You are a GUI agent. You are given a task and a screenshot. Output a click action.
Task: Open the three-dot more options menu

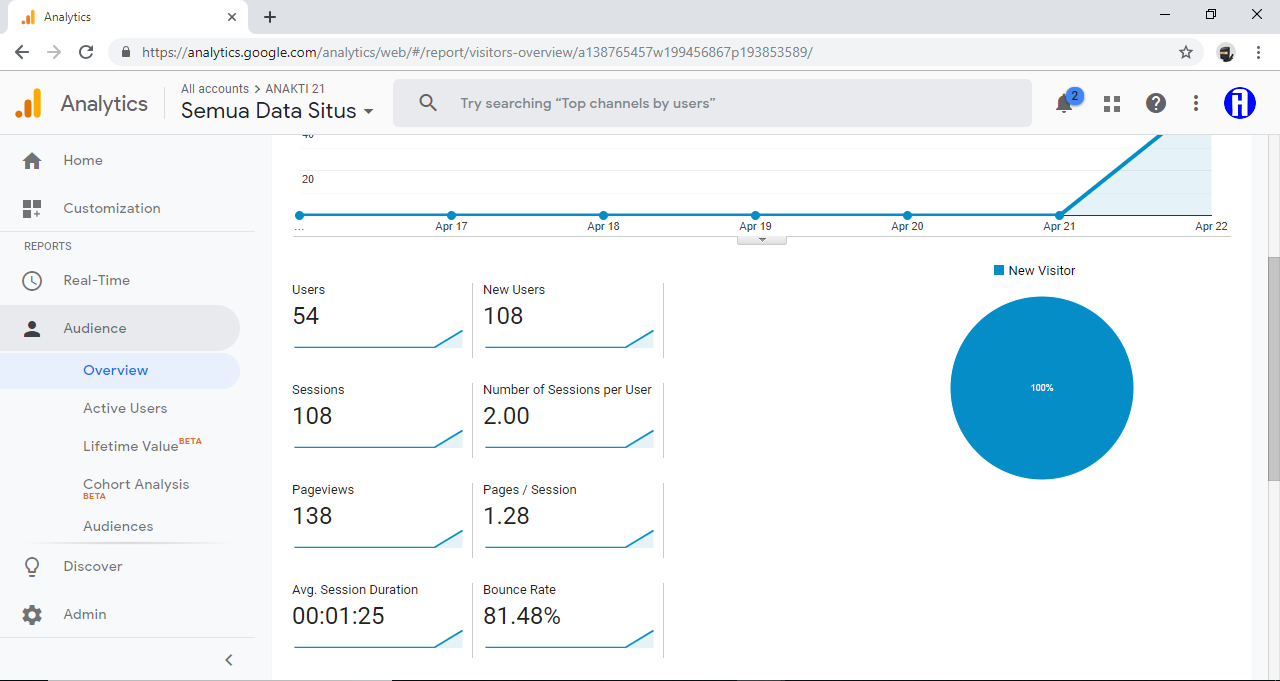click(1196, 103)
